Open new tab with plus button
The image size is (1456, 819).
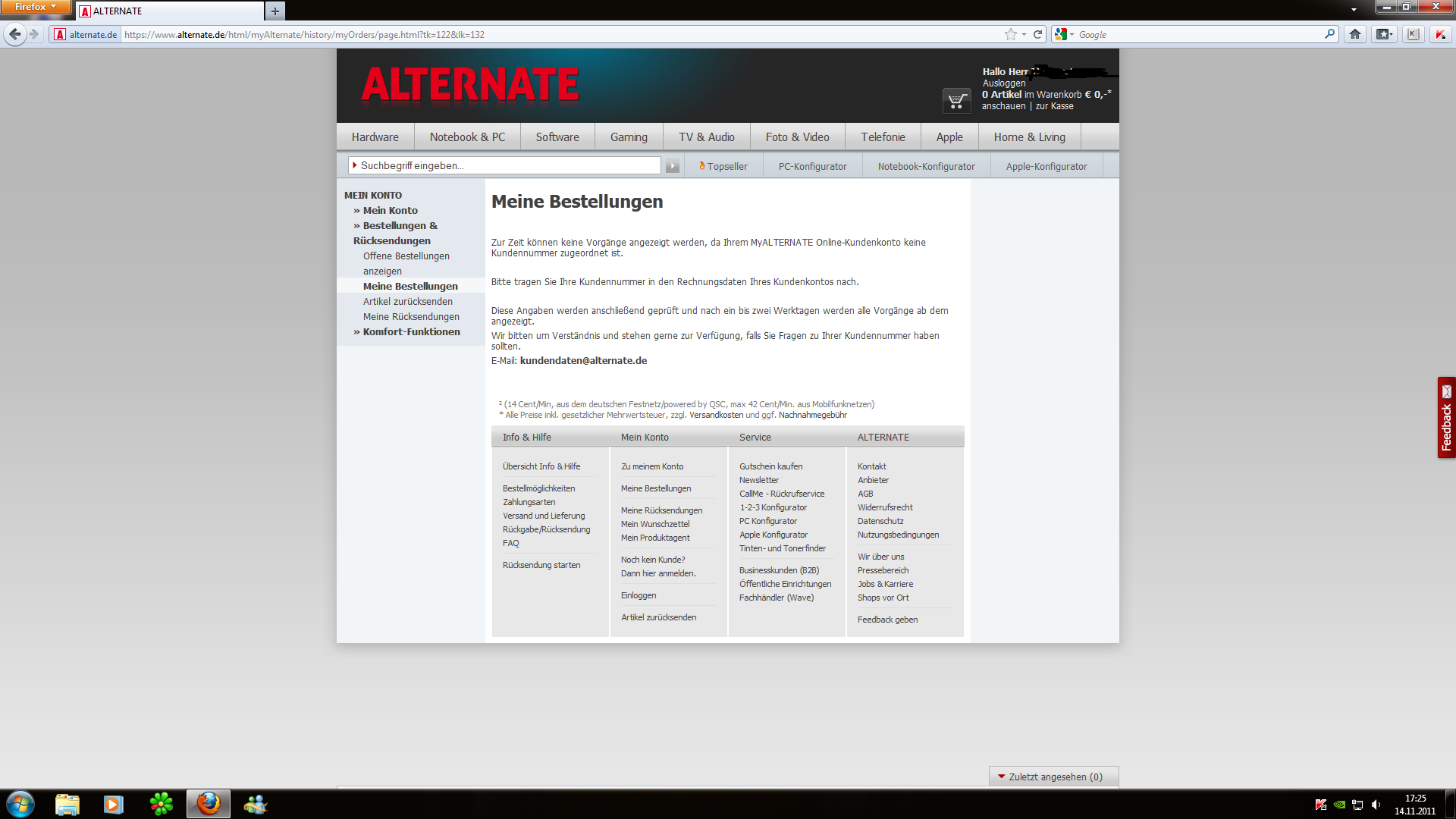275,11
